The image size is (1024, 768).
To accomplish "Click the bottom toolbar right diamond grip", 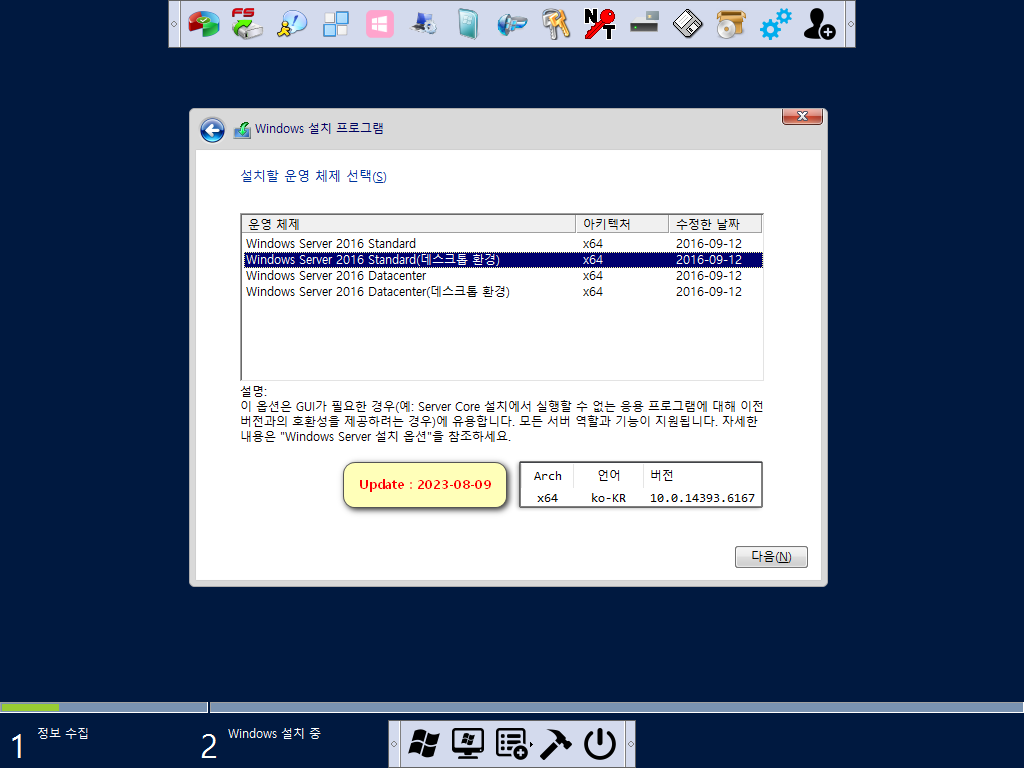I will pyautogui.click(x=630, y=744).
